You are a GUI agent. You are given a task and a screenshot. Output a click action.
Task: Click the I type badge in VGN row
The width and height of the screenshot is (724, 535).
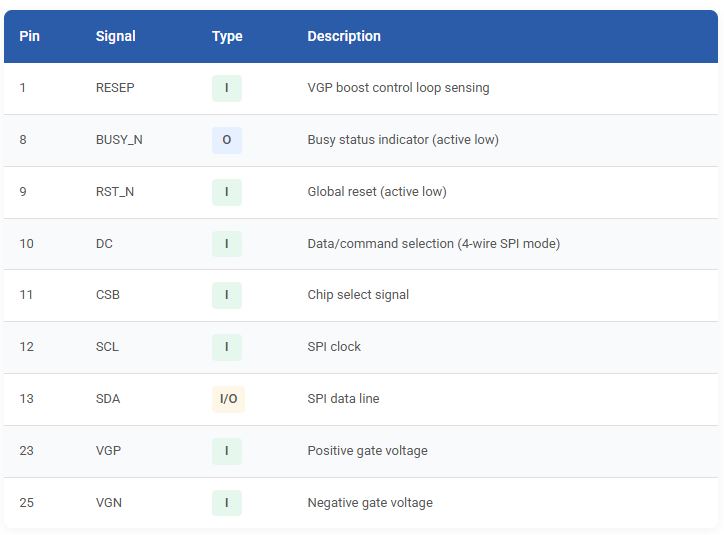pos(227,503)
